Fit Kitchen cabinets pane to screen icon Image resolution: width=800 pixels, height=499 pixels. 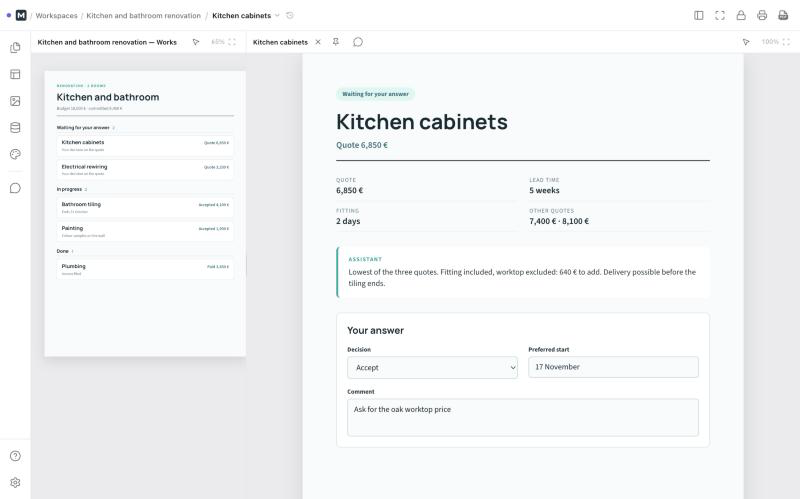[x=786, y=42]
